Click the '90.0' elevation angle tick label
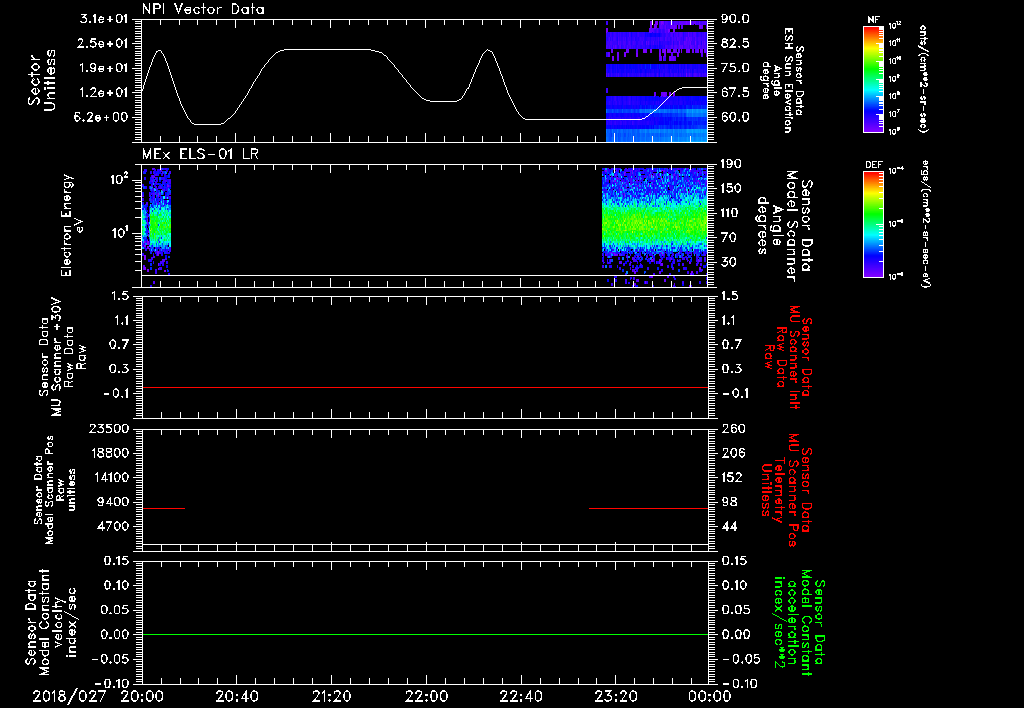Screen dimensions: 1024x708 [735, 19]
